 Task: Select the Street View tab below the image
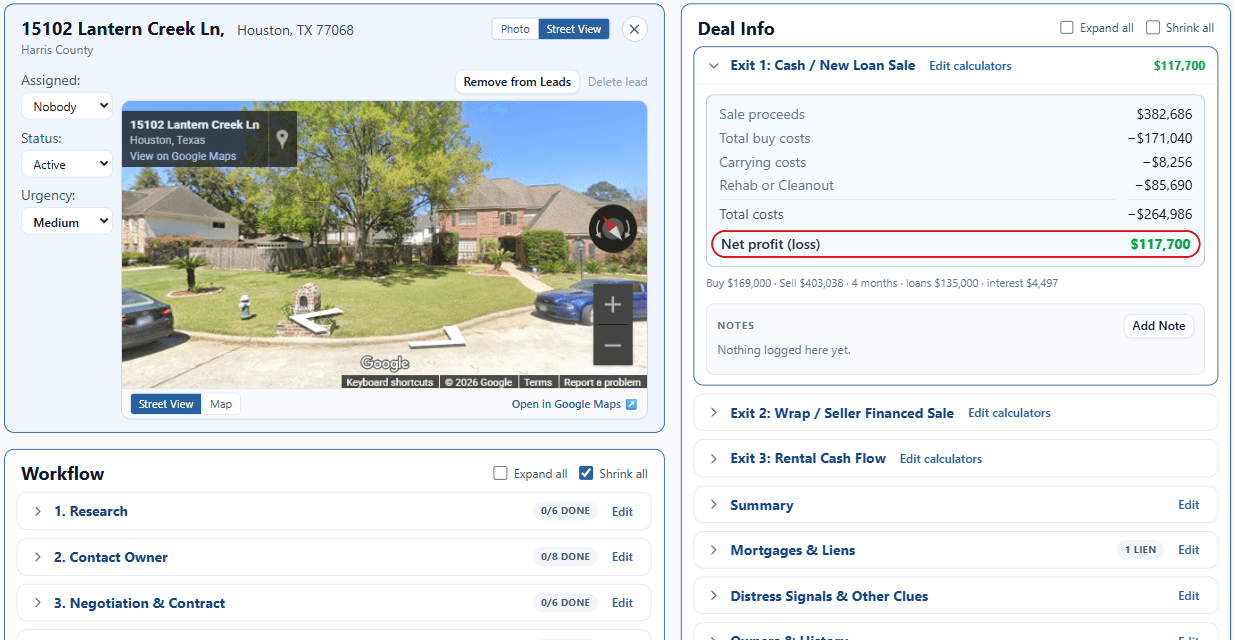166,404
